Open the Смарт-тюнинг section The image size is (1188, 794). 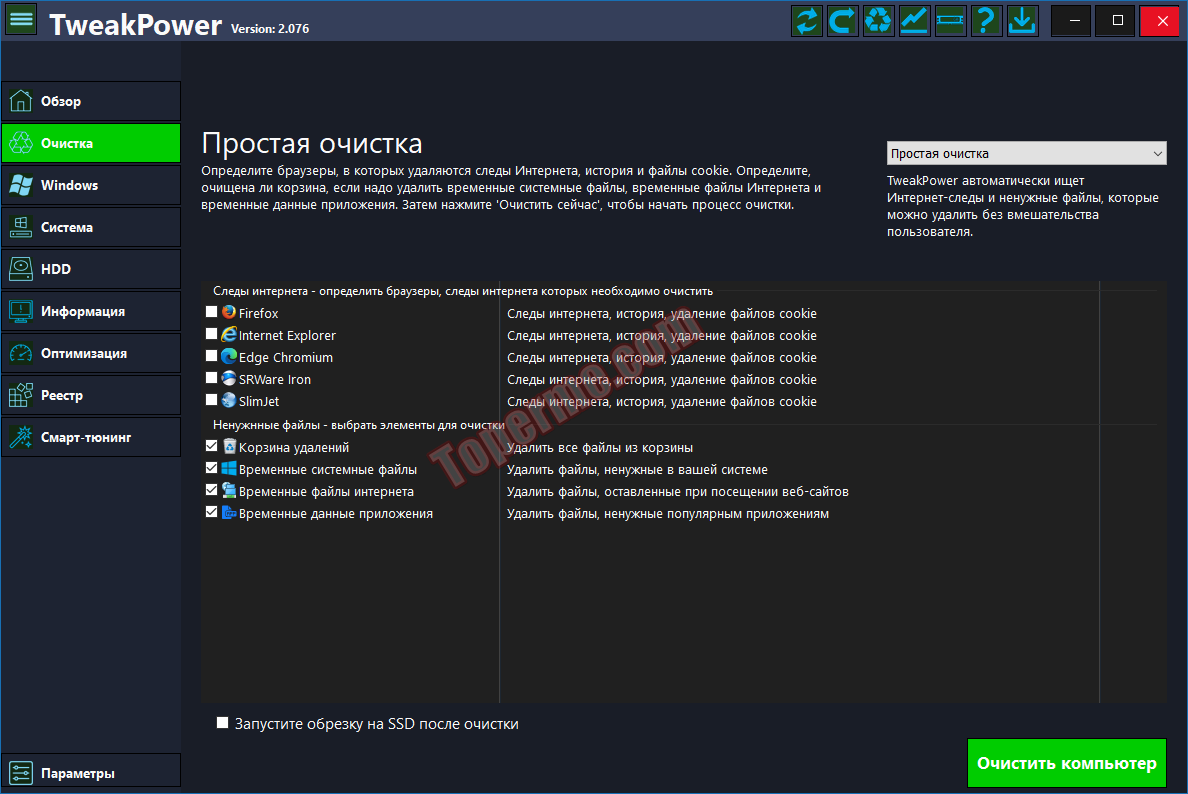click(x=91, y=437)
